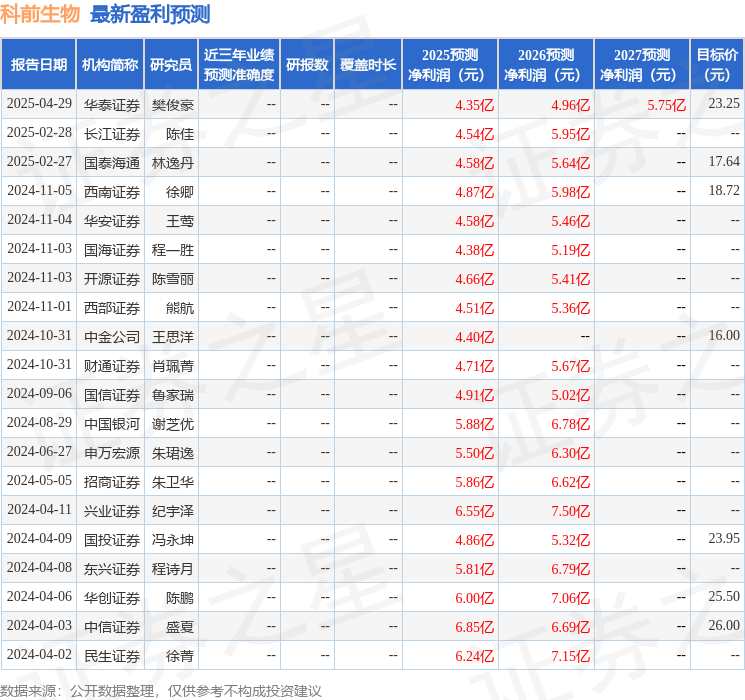The width and height of the screenshot is (745, 700).
Task: Click the 研究员 column header
Action: 171,65
